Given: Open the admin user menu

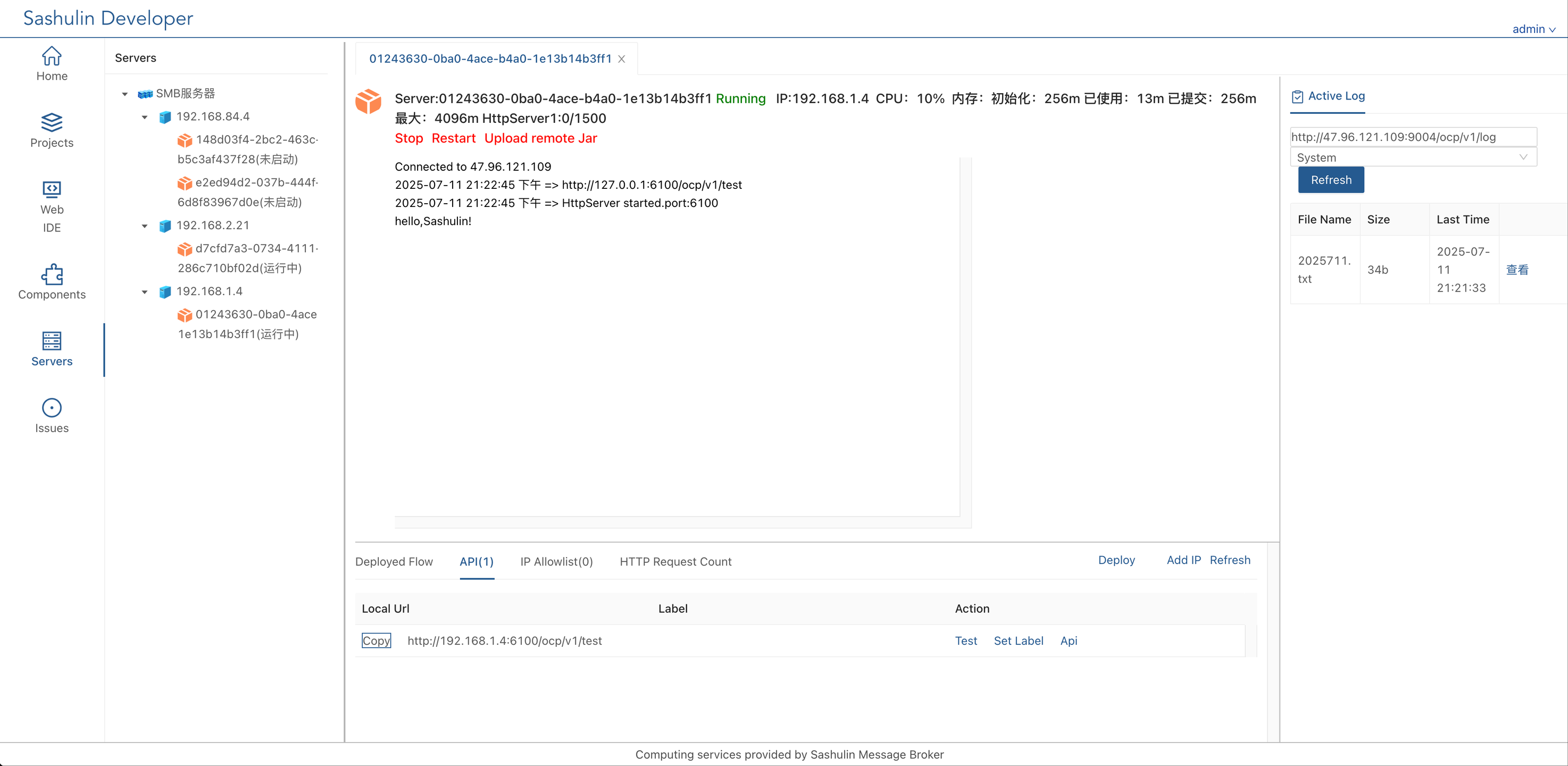Looking at the screenshot, I should (x=1533, y=29).
